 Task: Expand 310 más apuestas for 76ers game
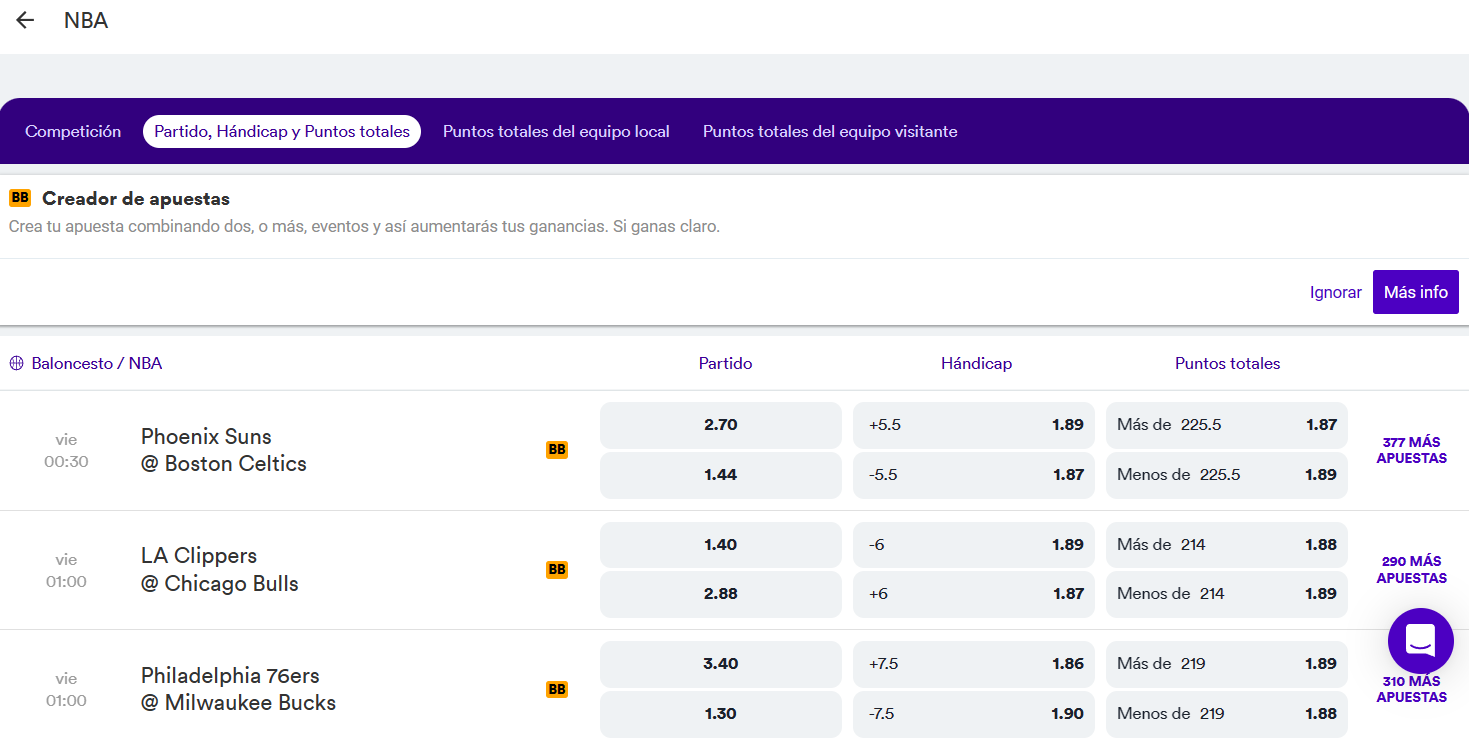tap(1411, 689)
